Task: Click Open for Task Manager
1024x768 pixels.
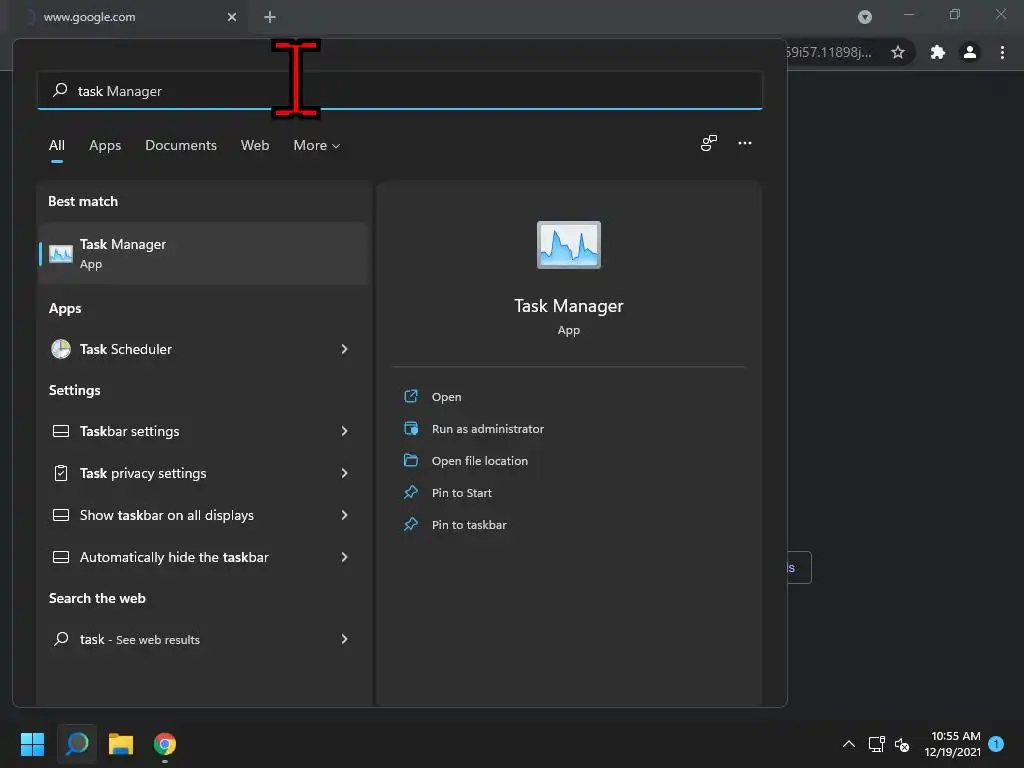Action: 447,397
